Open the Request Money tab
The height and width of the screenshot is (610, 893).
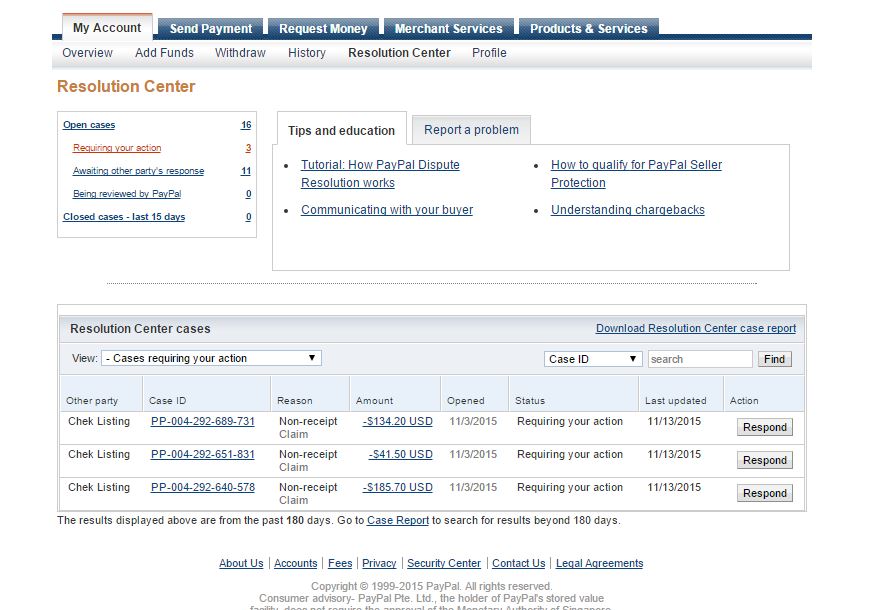[323, 28]
